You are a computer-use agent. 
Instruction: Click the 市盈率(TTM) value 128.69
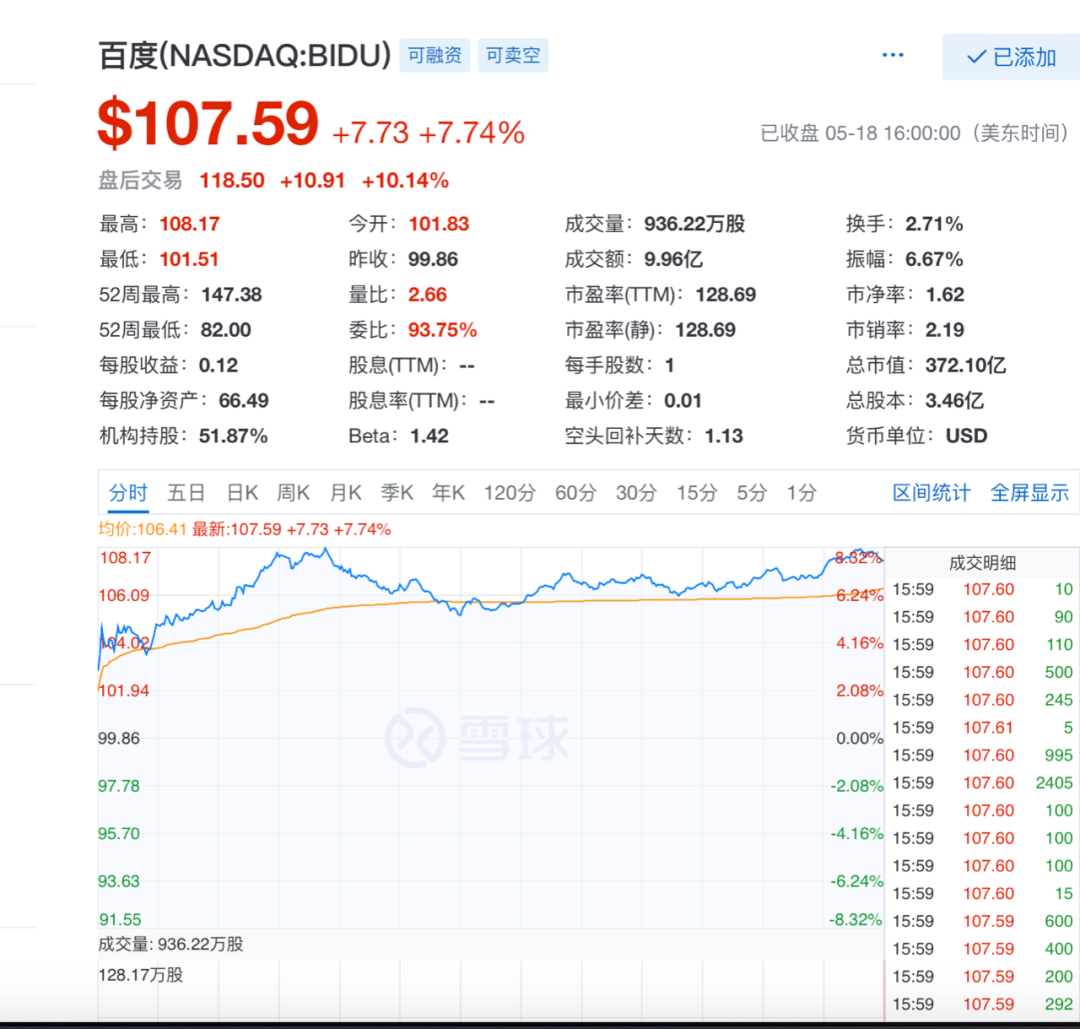726,295
